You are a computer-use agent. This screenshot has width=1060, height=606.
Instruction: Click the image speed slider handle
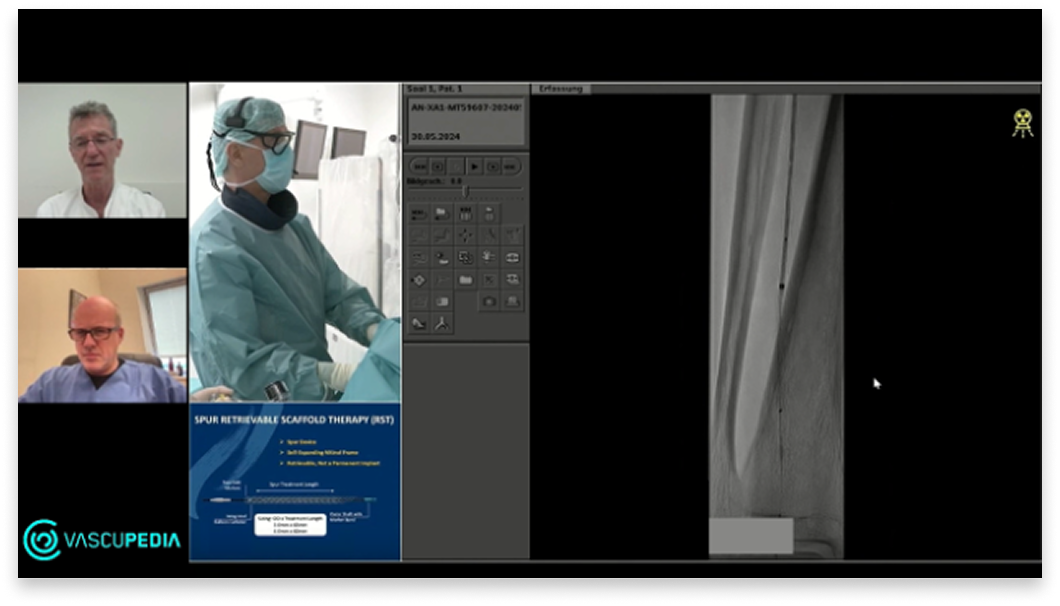click(465, 191)
